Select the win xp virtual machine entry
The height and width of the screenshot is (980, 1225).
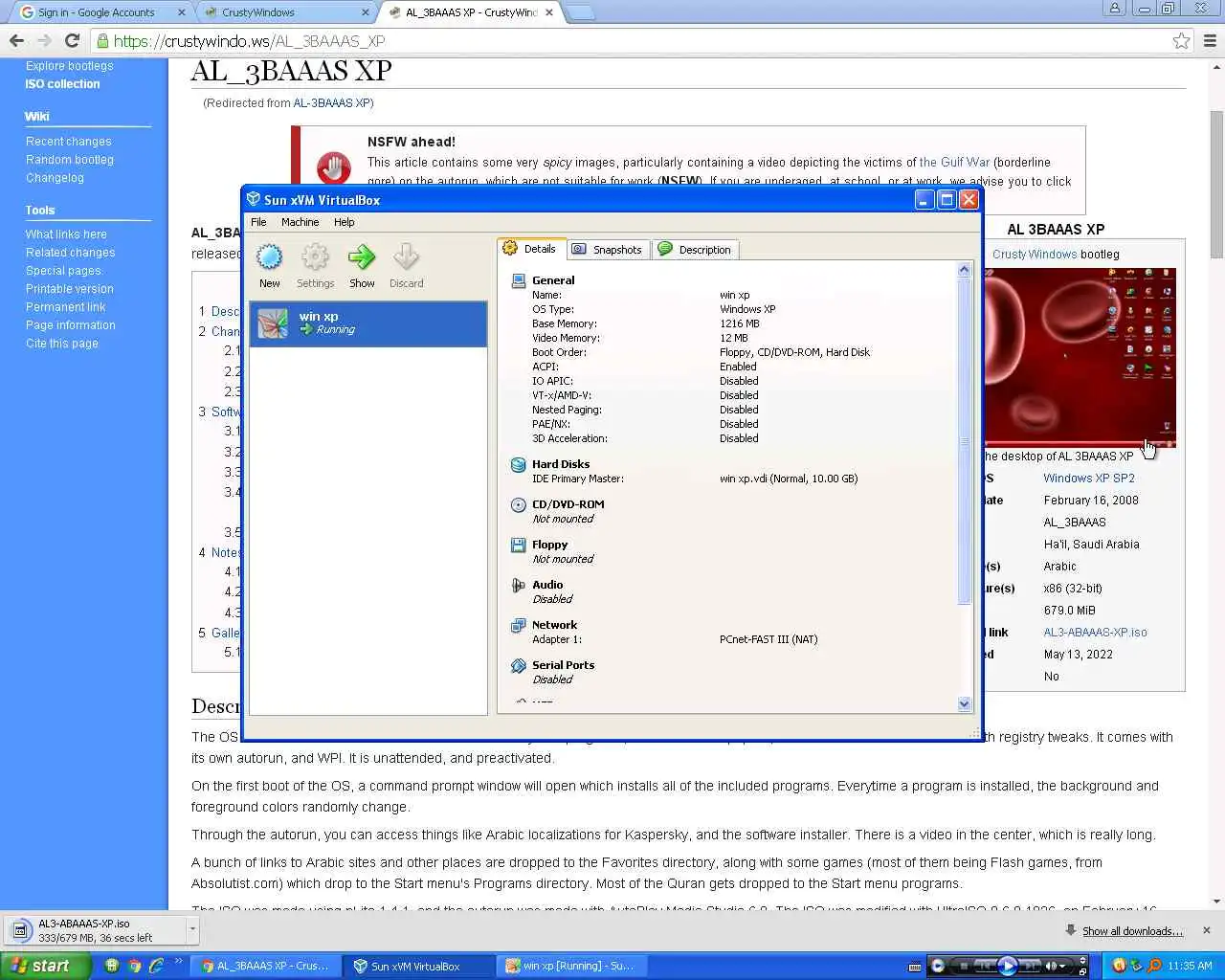368,323
